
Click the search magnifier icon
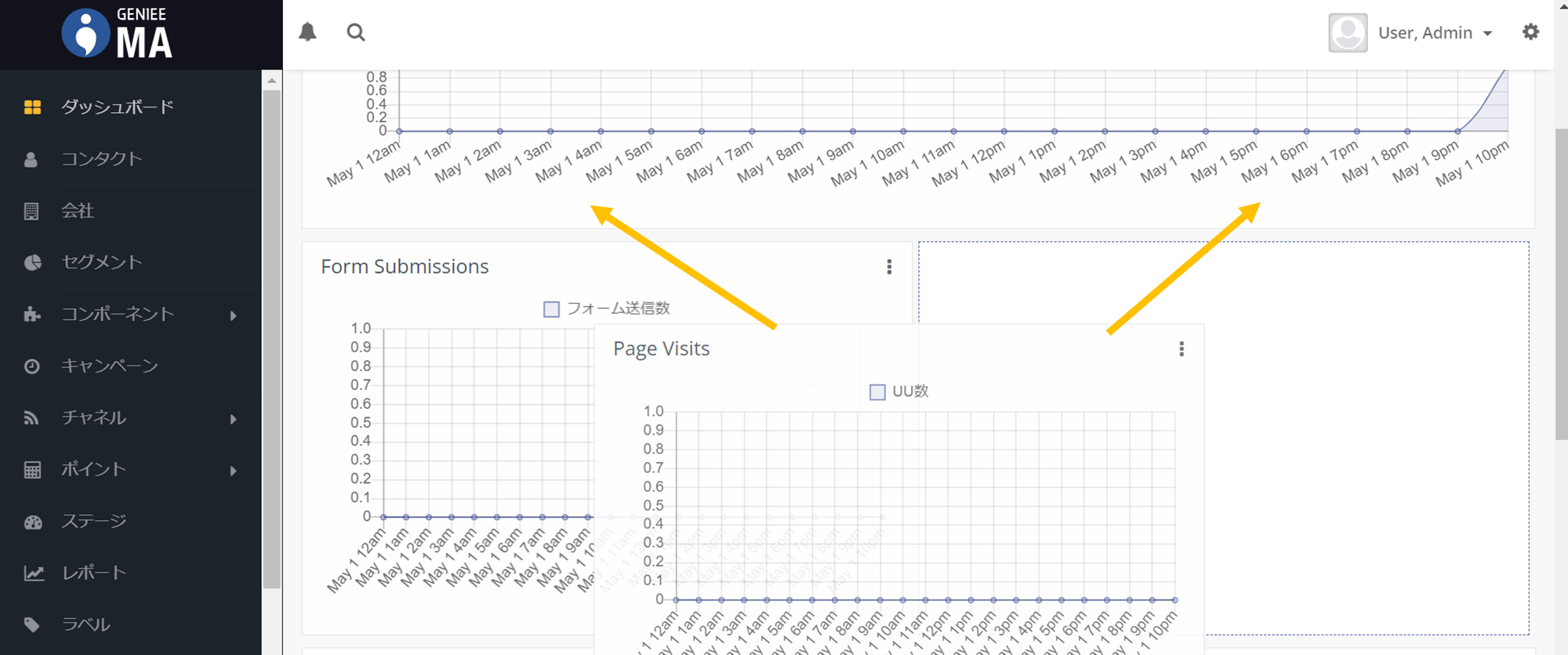356,32
